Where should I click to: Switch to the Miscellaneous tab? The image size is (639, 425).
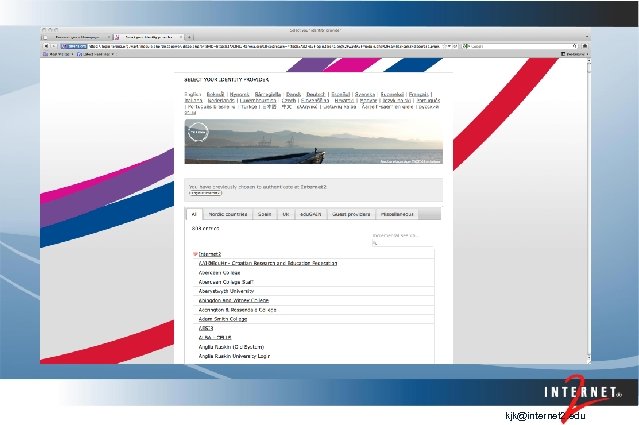pyautogui.click(x=397, y=214)
